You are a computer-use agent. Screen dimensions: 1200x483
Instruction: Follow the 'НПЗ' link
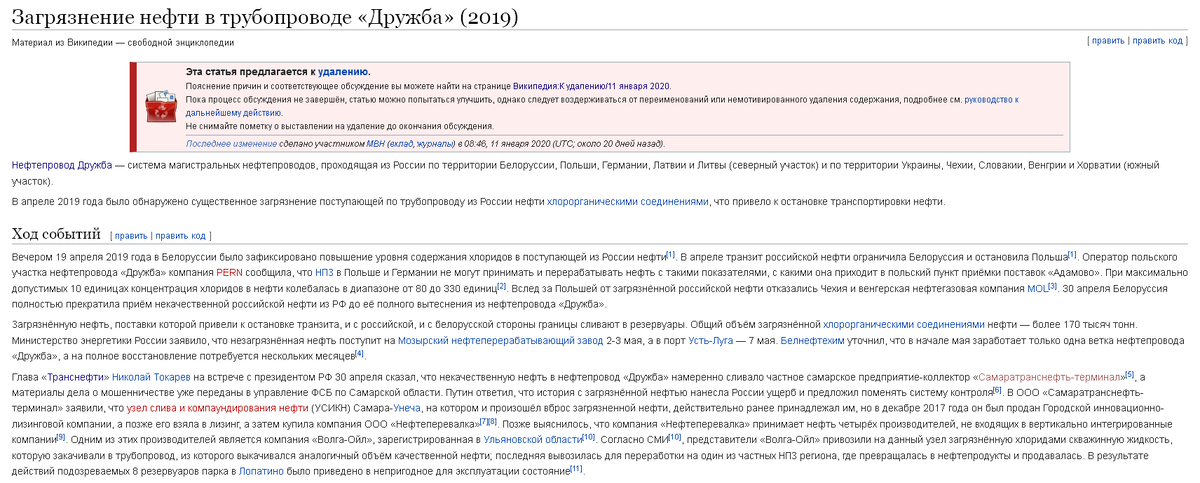click(325, 272)
